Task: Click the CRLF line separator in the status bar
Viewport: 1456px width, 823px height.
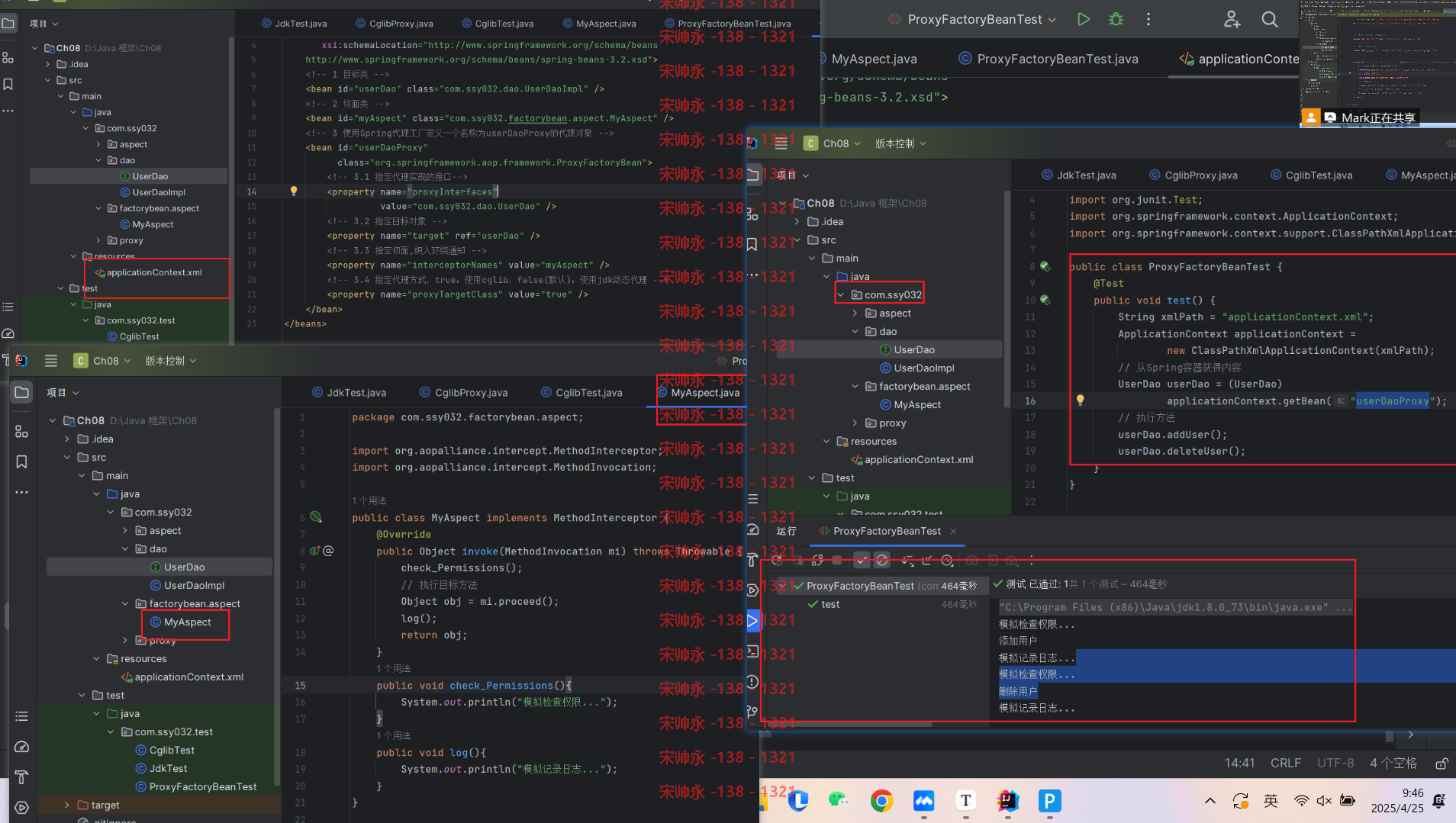Action: point(1286,763)
